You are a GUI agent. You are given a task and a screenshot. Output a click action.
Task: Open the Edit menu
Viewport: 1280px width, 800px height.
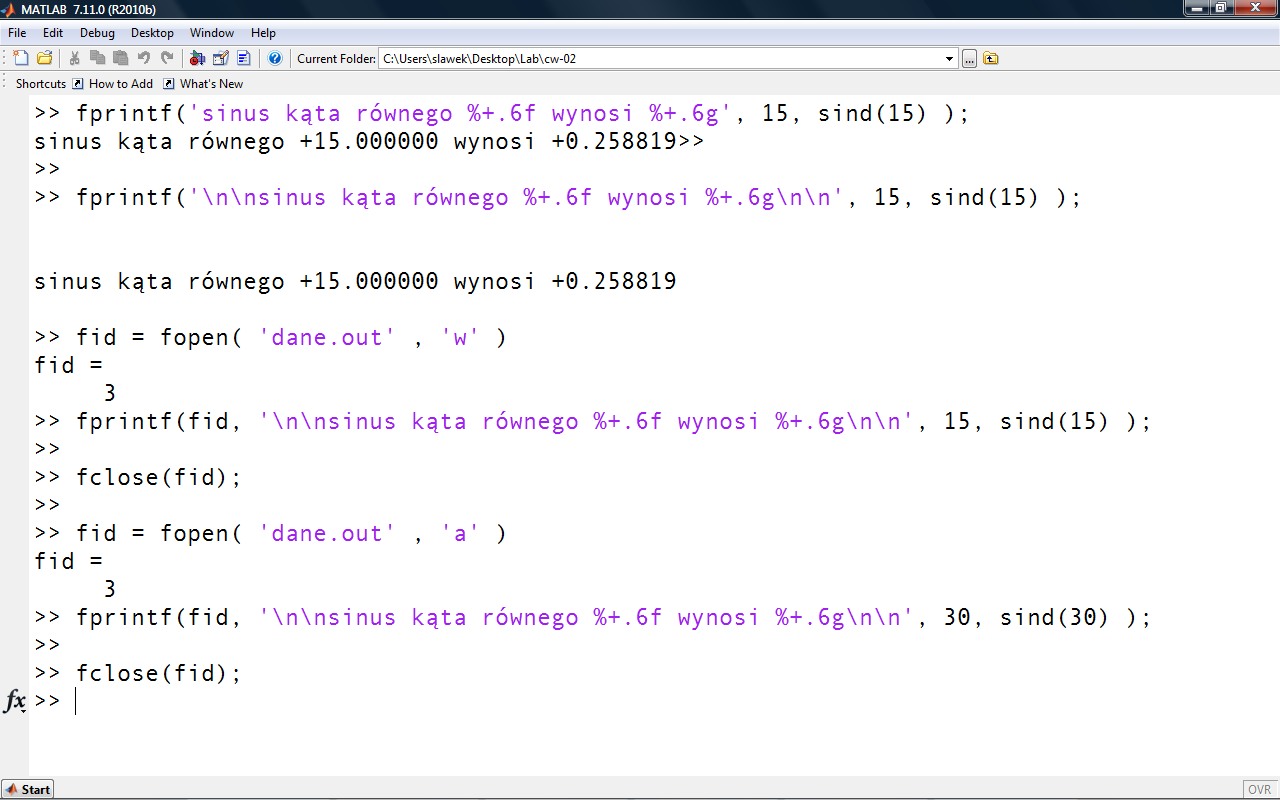click(x=53, y=33)
